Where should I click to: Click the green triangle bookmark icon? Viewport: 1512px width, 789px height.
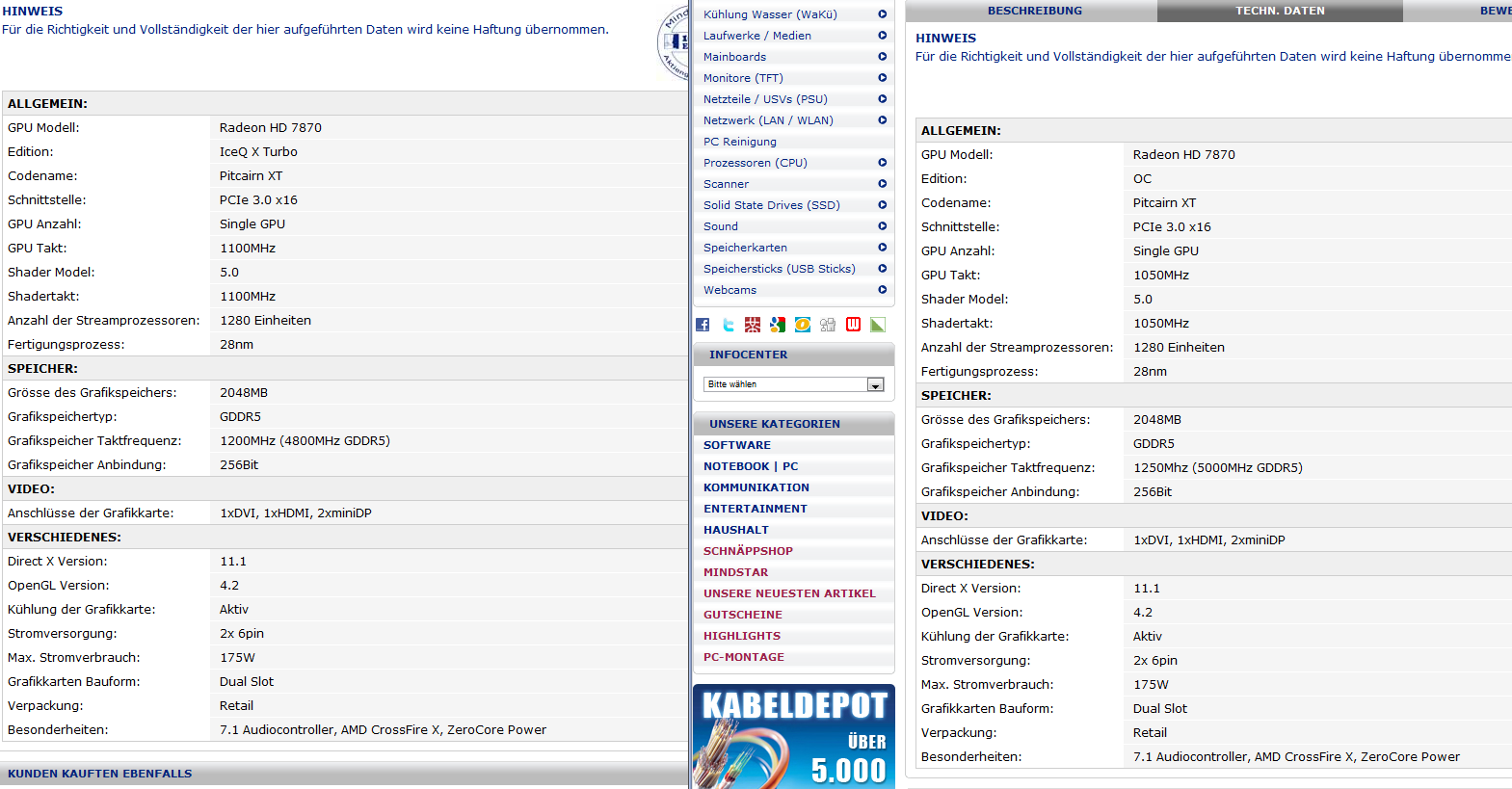tap(878, 325)
